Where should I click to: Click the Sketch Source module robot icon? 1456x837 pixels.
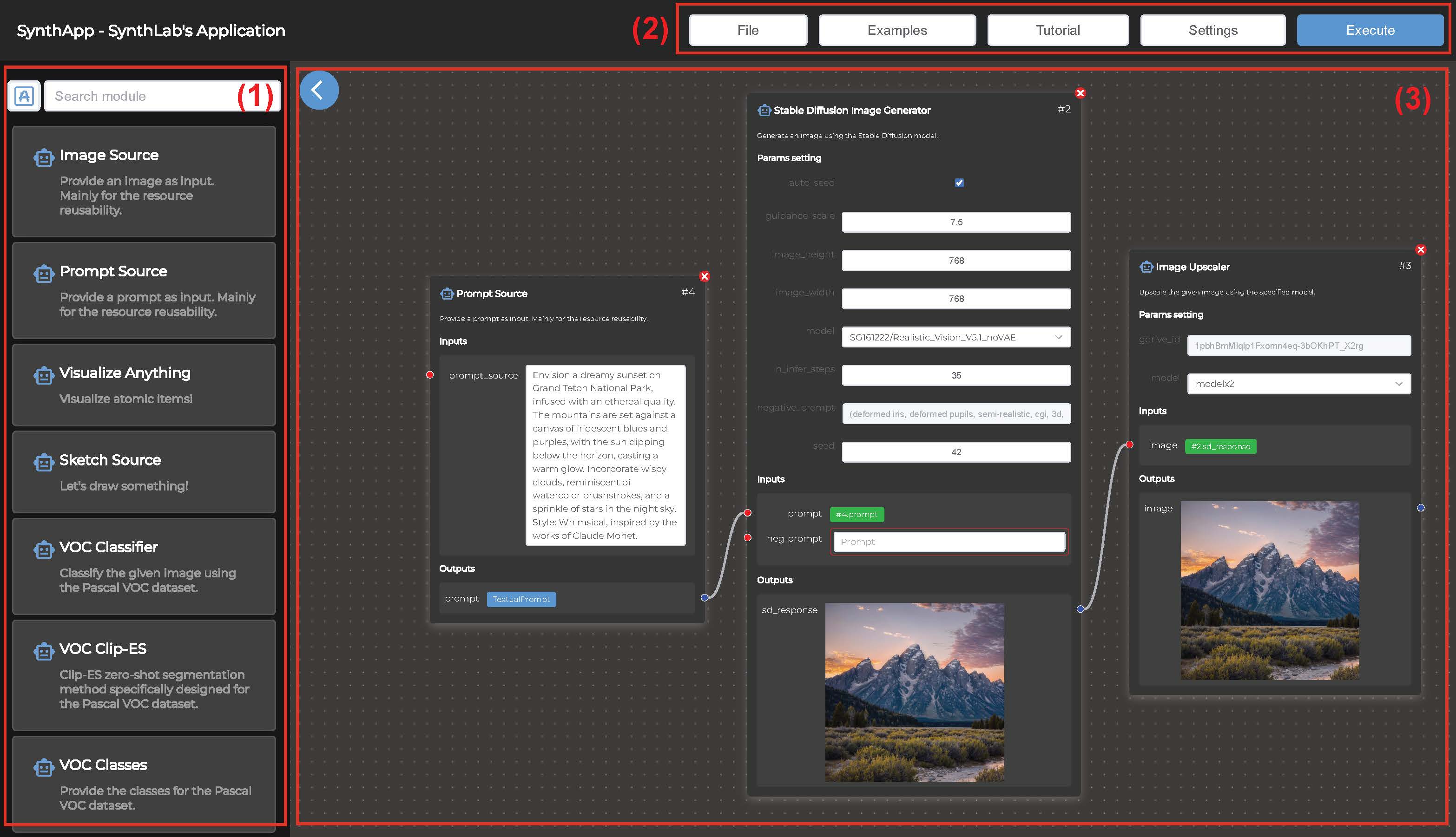click(44, 462)
